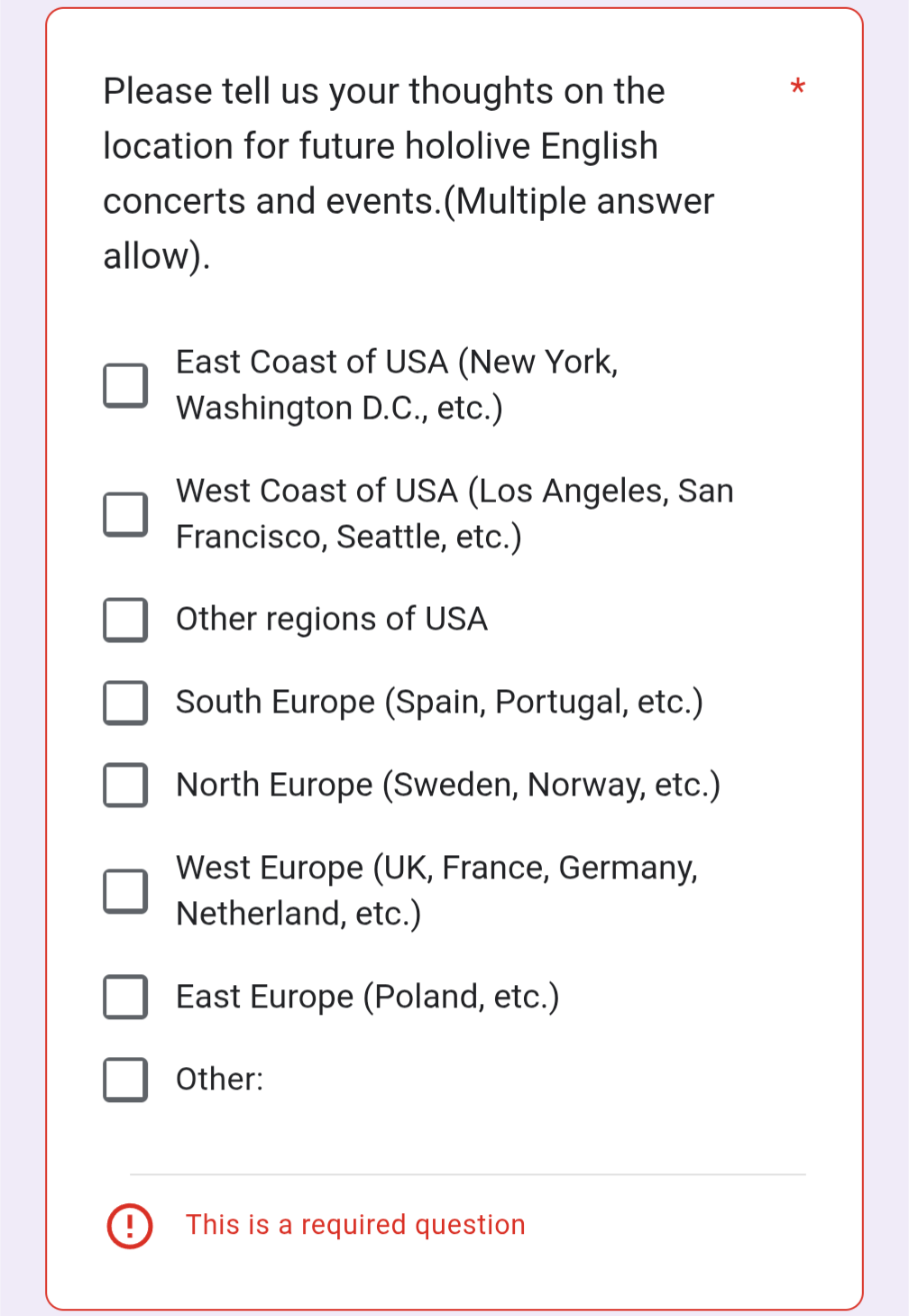
Task: Toggle the Other: checkbox
Action: (x=125, y=1080)
